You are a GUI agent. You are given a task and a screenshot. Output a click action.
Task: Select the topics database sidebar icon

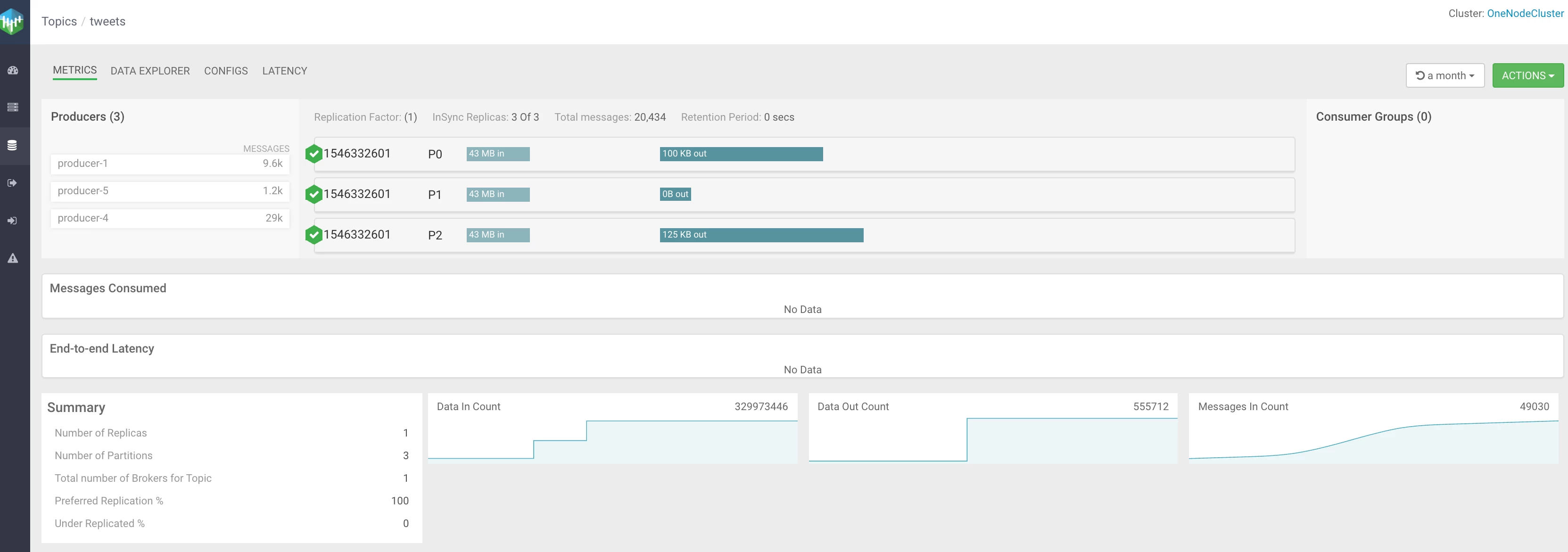coord(13,146)
